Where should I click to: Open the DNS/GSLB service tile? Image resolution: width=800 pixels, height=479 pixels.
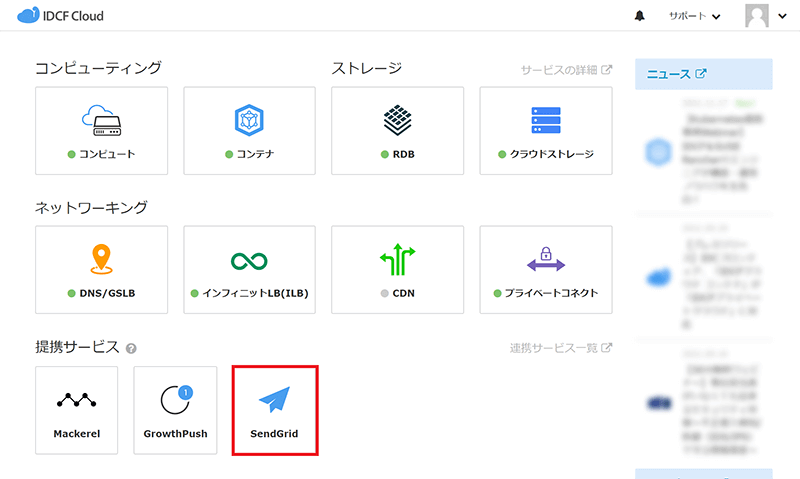(x=101, y=269)
